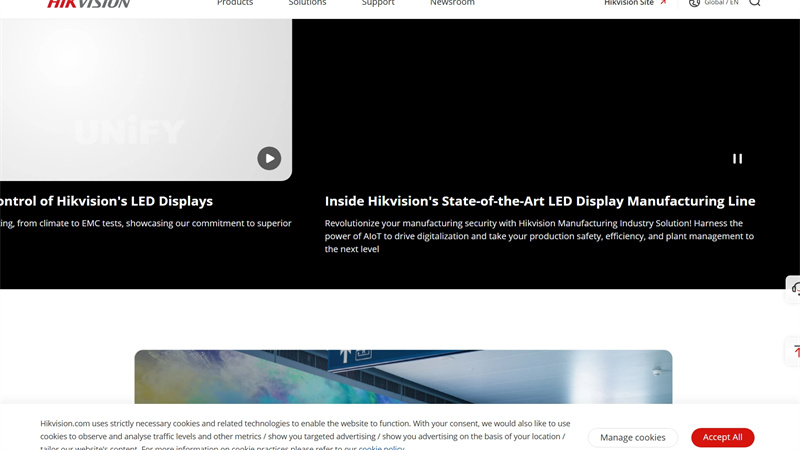Click the Manage cookies button

tap(633, 437)
